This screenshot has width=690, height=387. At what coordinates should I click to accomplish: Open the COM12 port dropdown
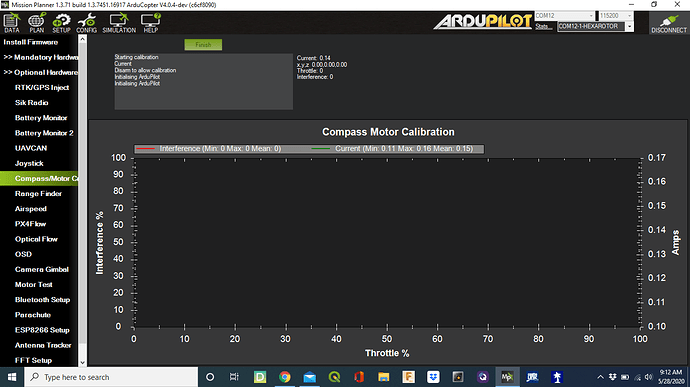click(x=565, y=16)
